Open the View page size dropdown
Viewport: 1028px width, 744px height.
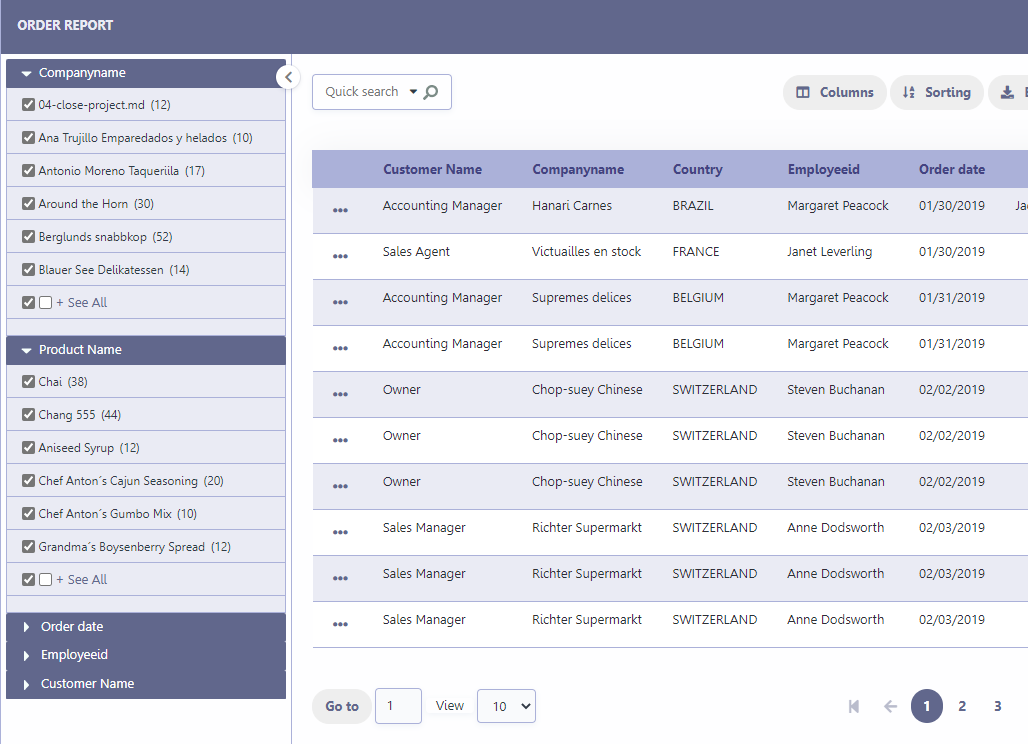pos(506,706)
